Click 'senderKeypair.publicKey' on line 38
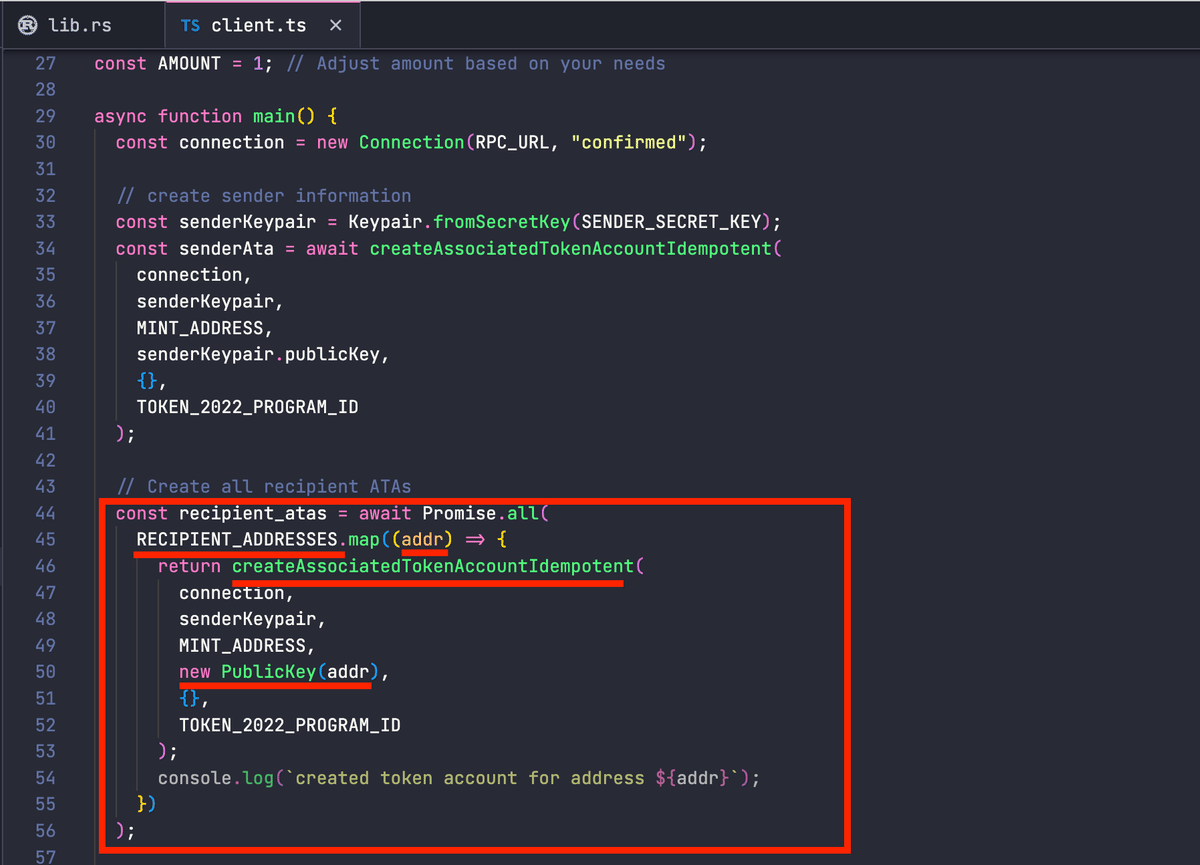The height and width of the screenshot is (865, 1200). (x=263, y=354)
